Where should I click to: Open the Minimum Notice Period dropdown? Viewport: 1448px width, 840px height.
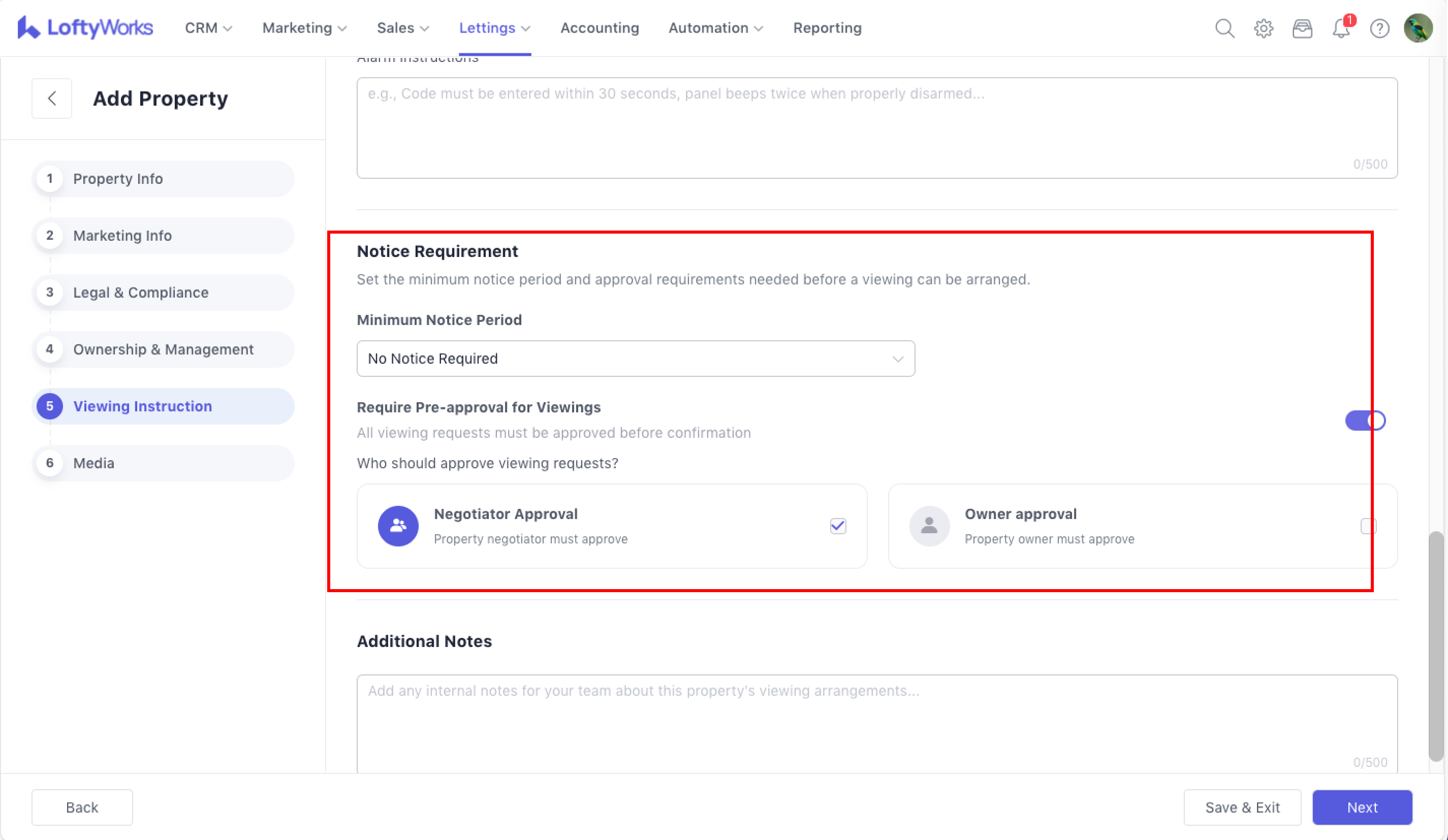tap(636, 359)
